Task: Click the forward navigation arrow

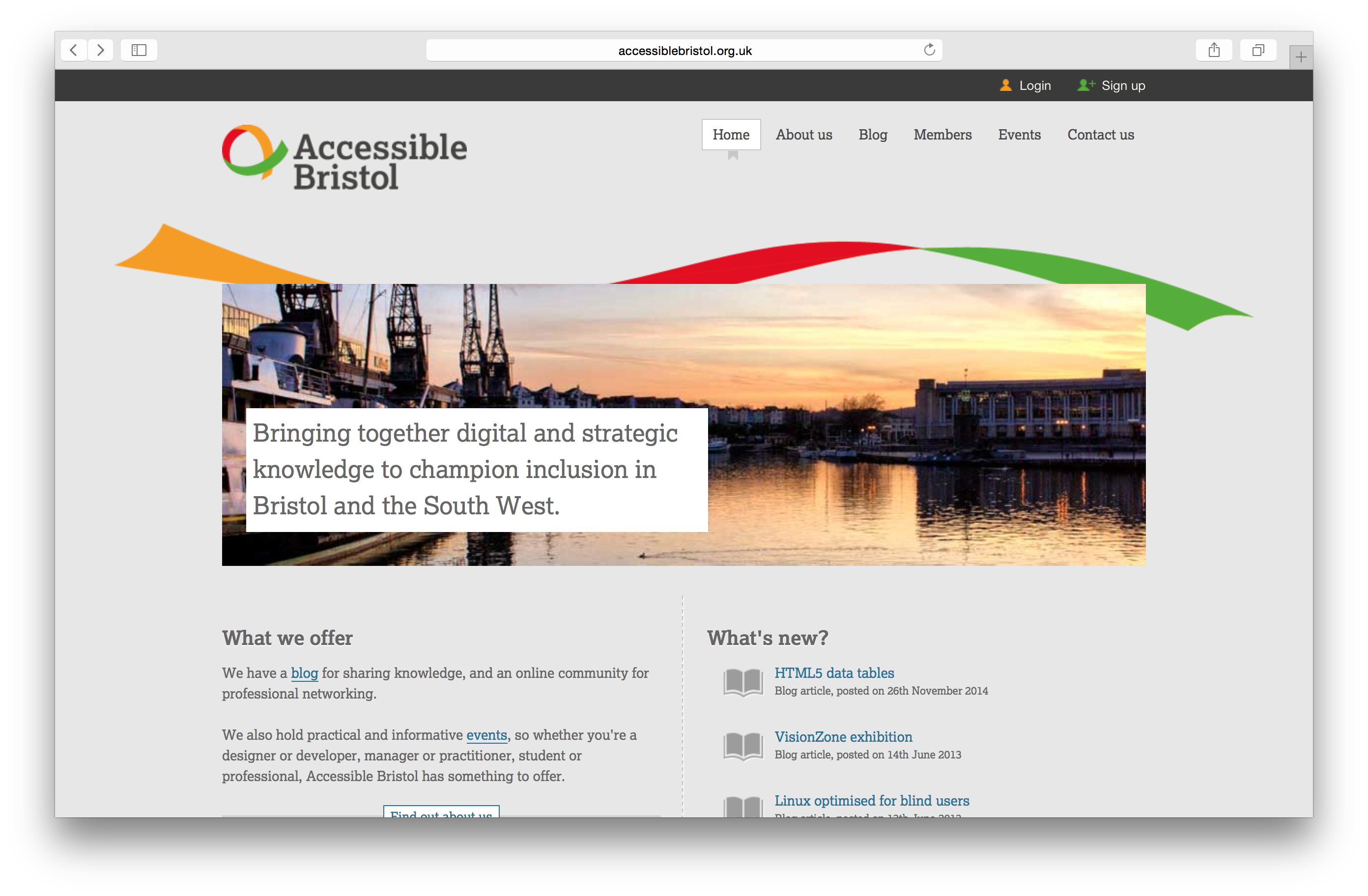Action: coord(101,50)
